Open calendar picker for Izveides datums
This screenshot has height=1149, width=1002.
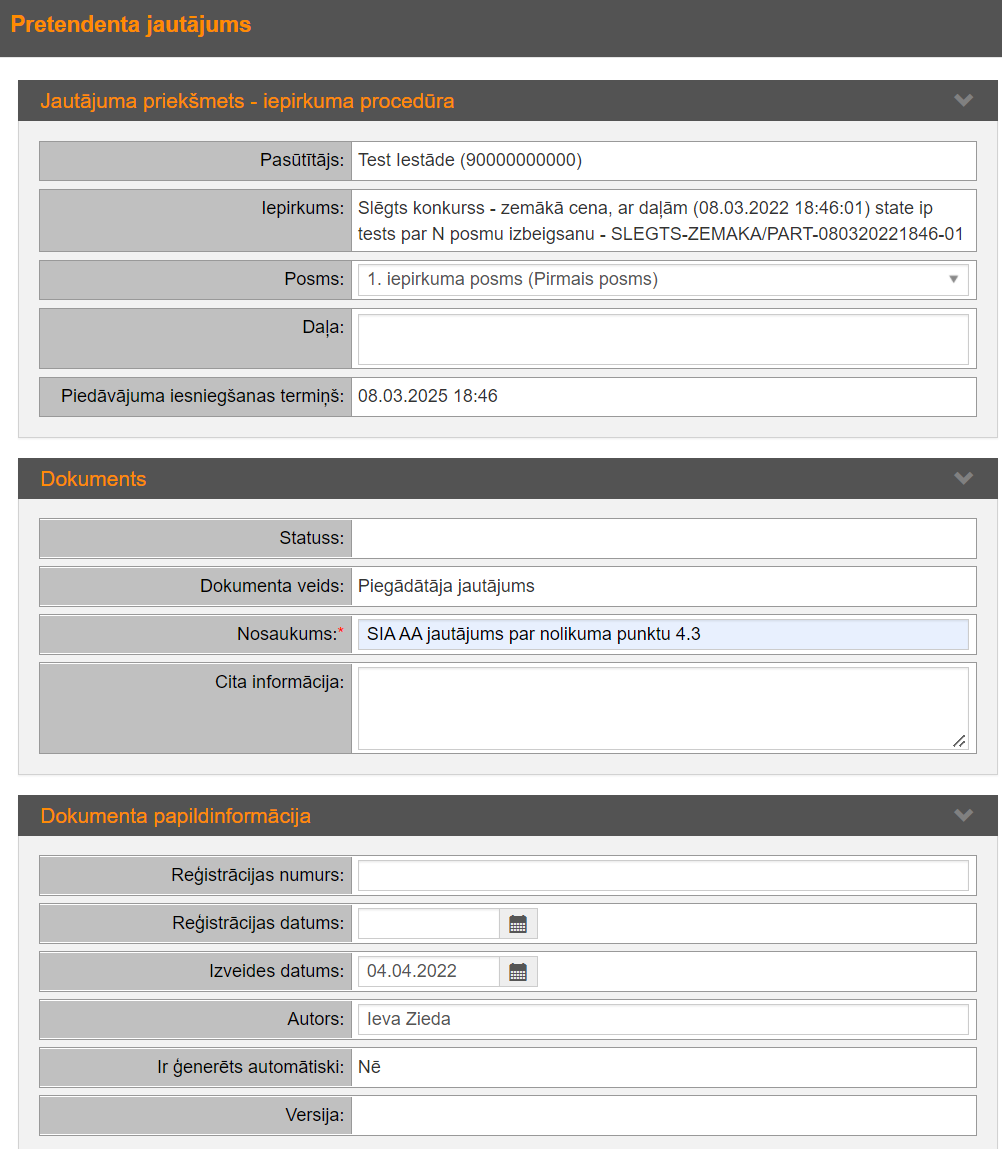click(x=518, y=972)
